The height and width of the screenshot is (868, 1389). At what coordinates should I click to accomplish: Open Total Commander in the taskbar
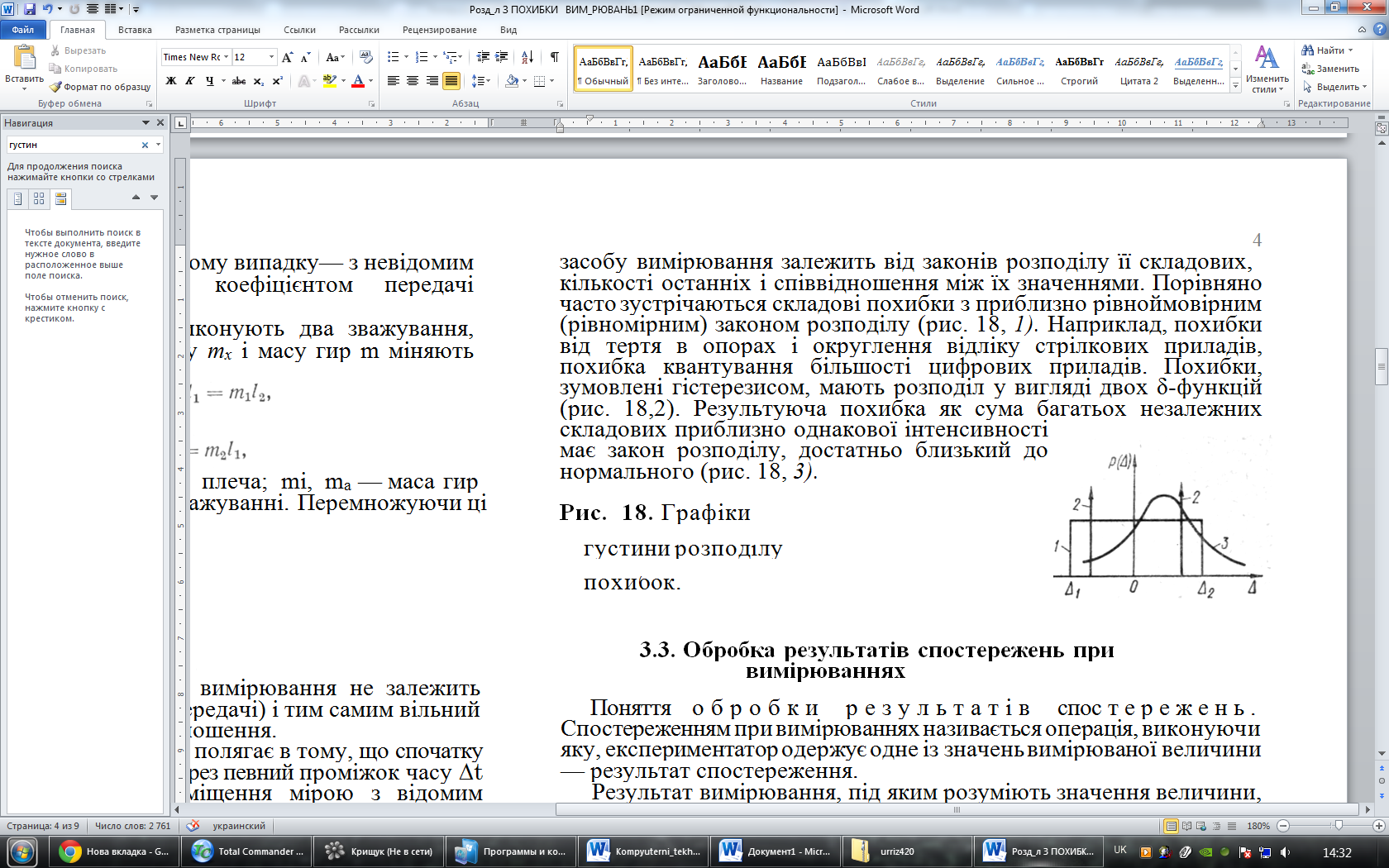[247, 851]
